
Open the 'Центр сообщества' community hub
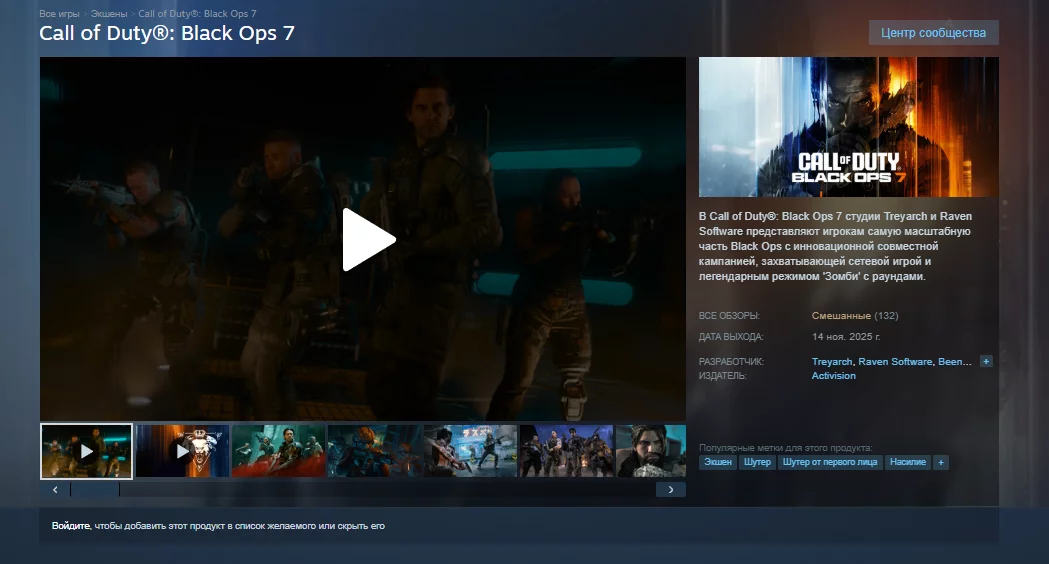pyautogui.click(x=933, y=33)
